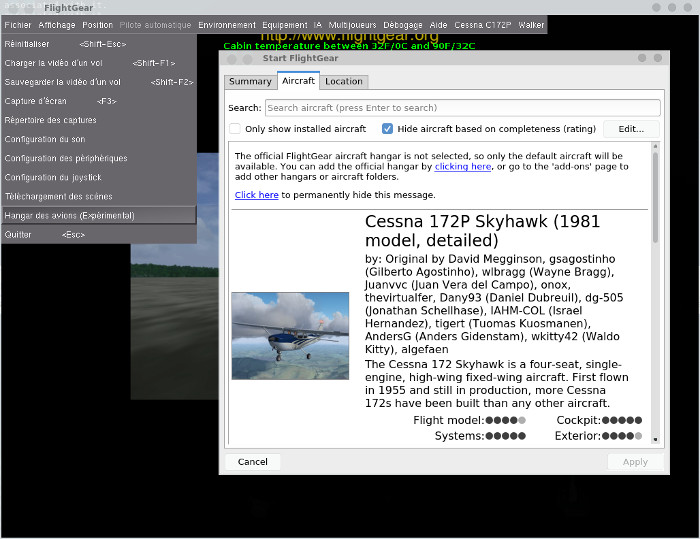Click the Cockpit rating dots
Viewport: 700px width, 539px height.
pos(622,421)
